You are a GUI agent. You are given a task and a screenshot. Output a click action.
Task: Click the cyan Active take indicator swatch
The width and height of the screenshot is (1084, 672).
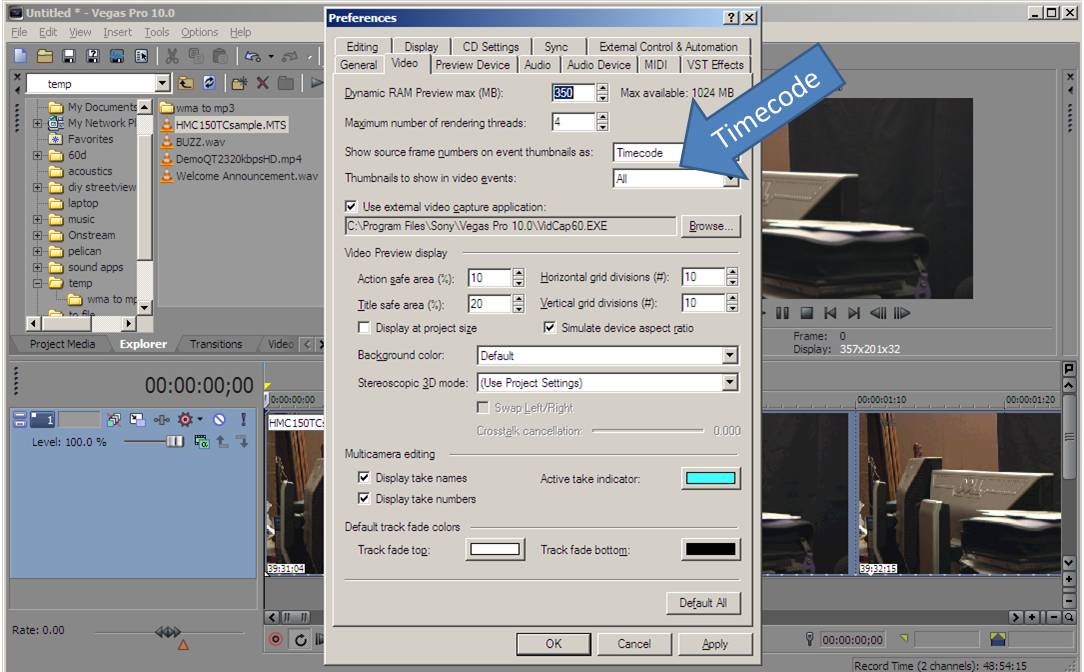tap(710, 479)
